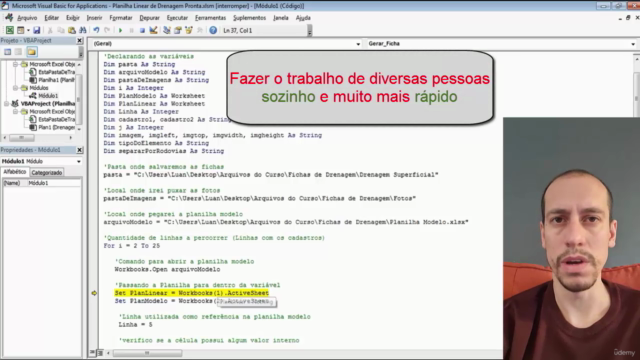The width and height of the screenshot is (640, 360).
Task: Undo the last action
Action: (96, 30)
